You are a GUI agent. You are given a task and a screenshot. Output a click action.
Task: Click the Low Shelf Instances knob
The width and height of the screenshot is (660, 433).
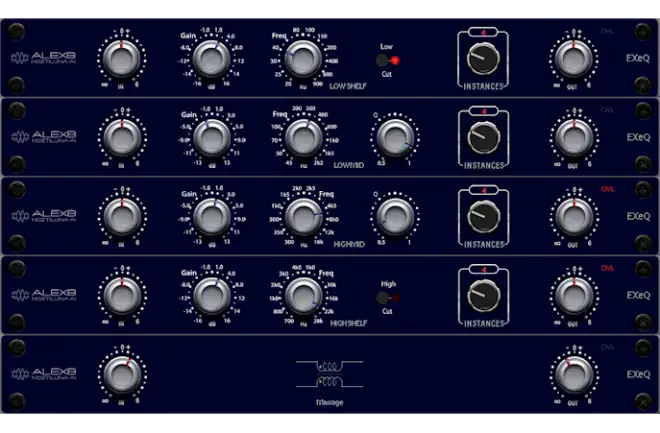tap(483, 61)
